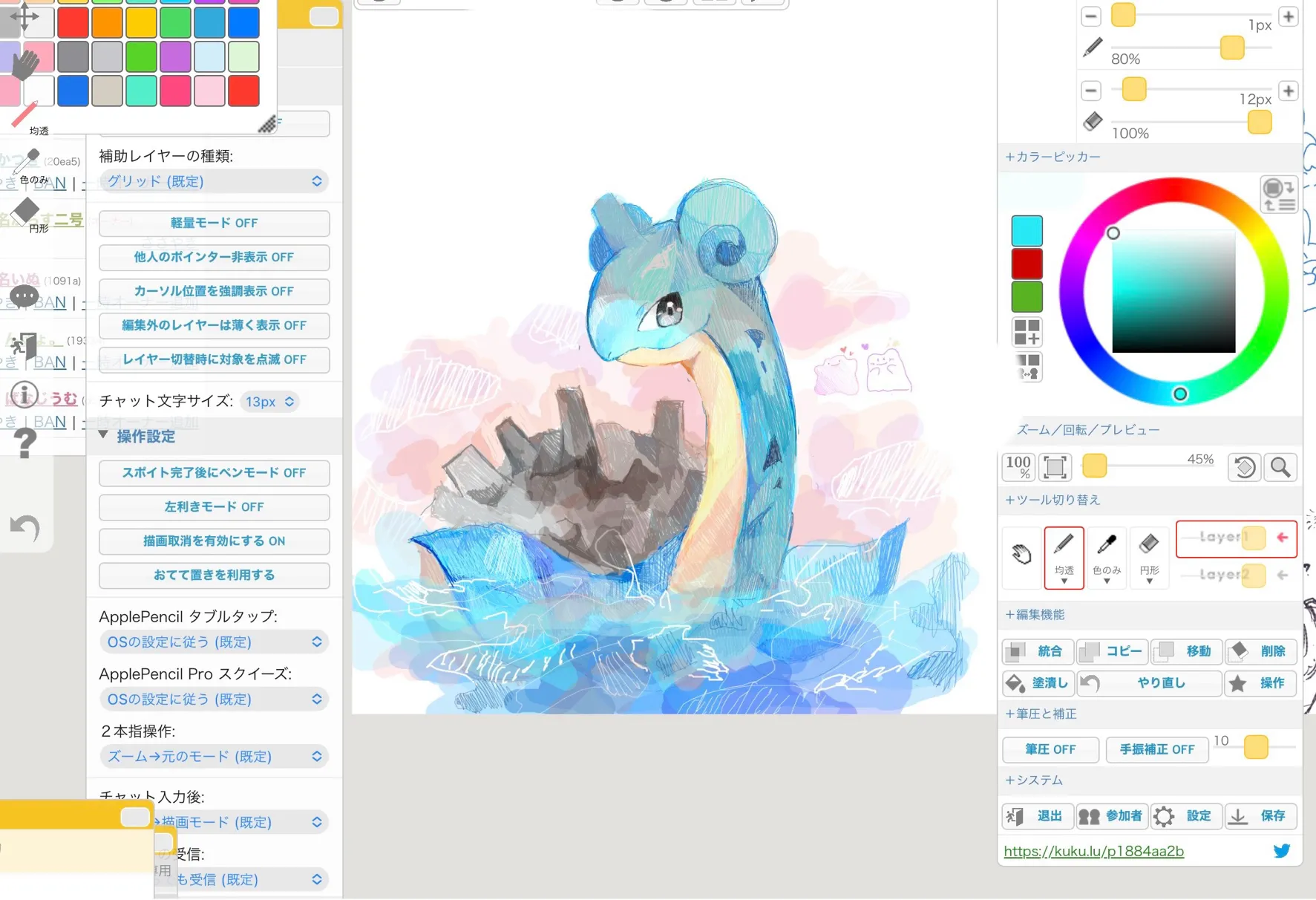Toggle カーソル位置を強調表示 OFF
The image size is (1316, 900).
[214, 291]
